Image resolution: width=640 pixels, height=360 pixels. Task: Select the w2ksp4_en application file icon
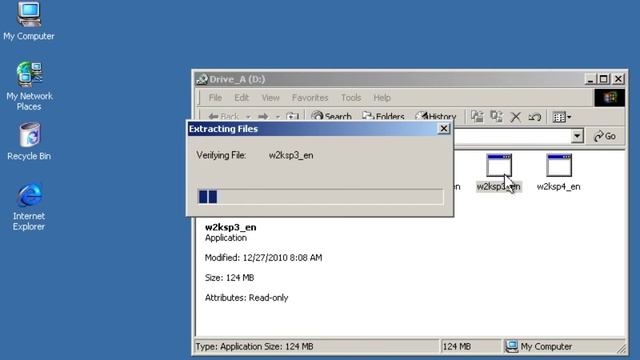point(559,166)
